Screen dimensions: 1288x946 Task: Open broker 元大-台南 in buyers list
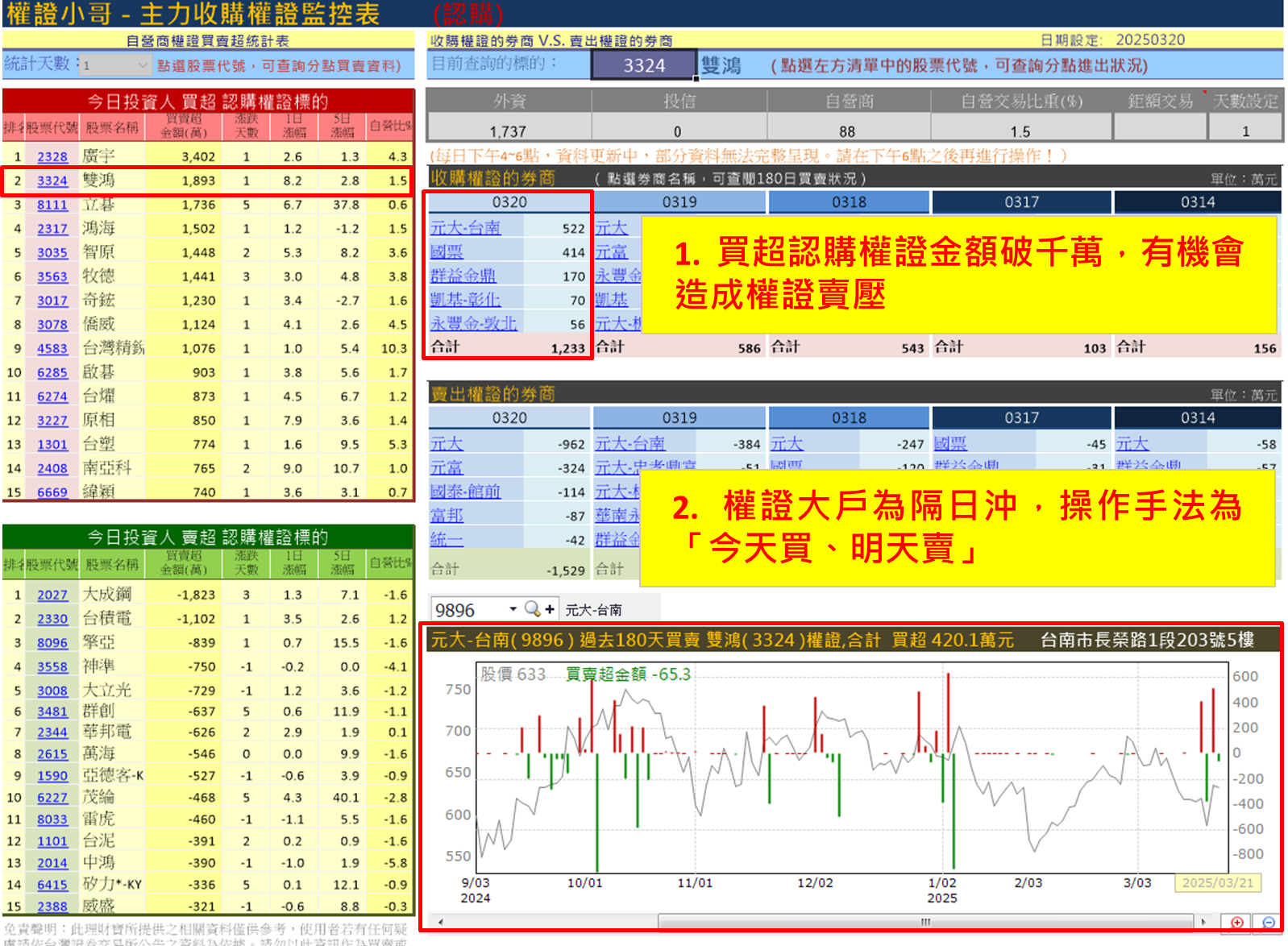[465, 228]
